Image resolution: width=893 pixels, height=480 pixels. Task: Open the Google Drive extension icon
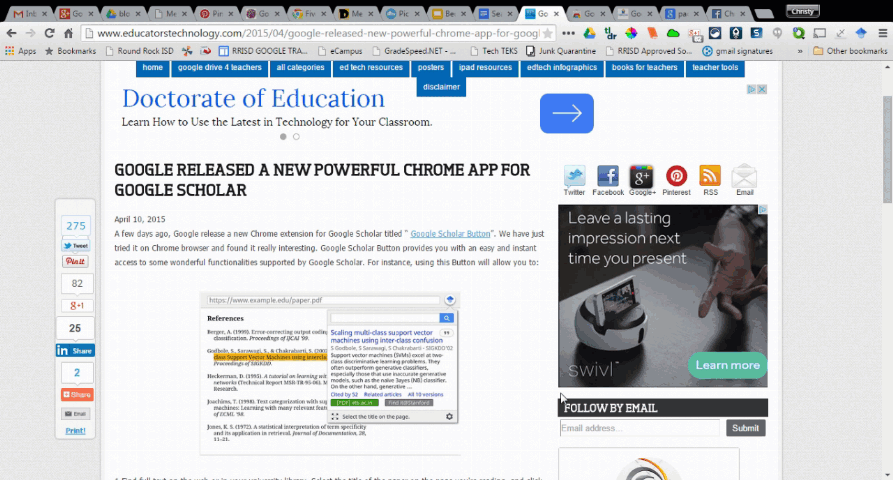click(x=589, y=33)
